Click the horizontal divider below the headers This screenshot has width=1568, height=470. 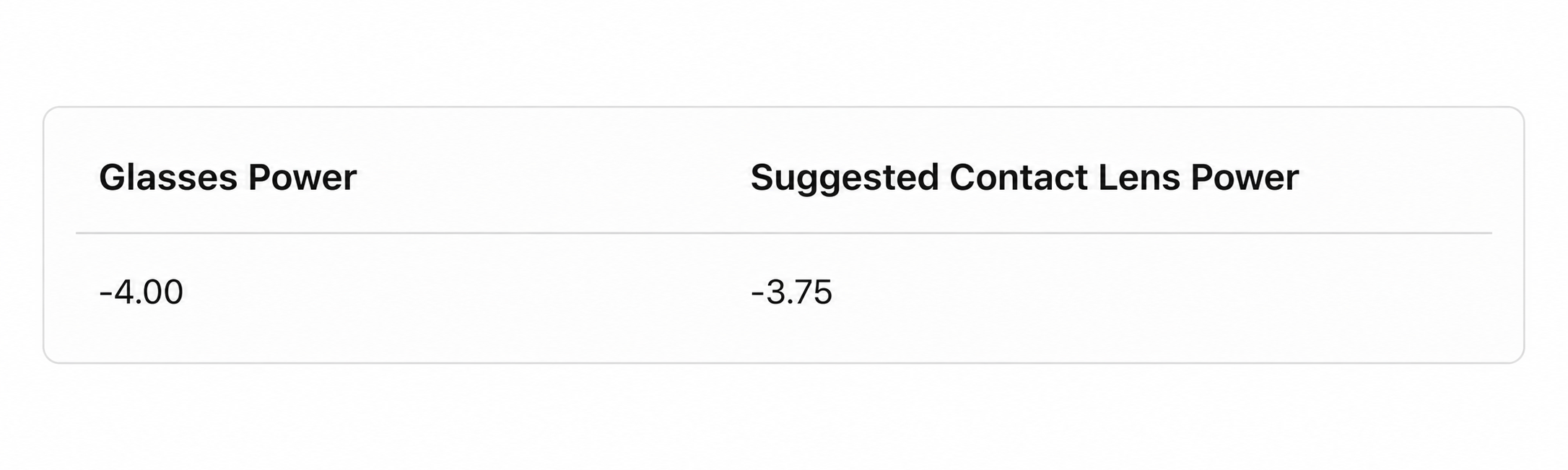(x=783, y=233)
